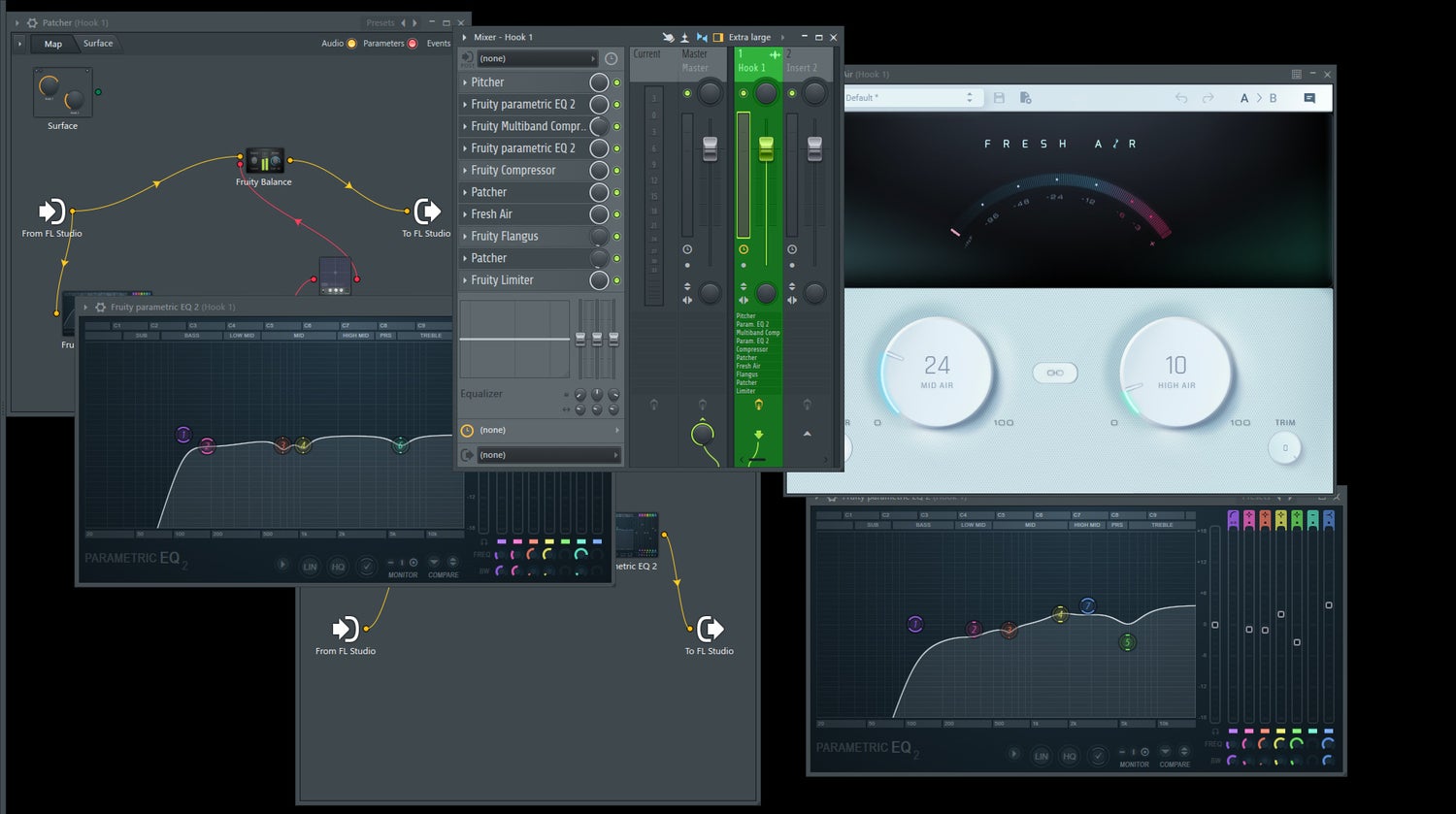Viewport: 1456px width, 814px height.
Task: Click the B compare button in Fresh Air
Action: (1274, 98)
